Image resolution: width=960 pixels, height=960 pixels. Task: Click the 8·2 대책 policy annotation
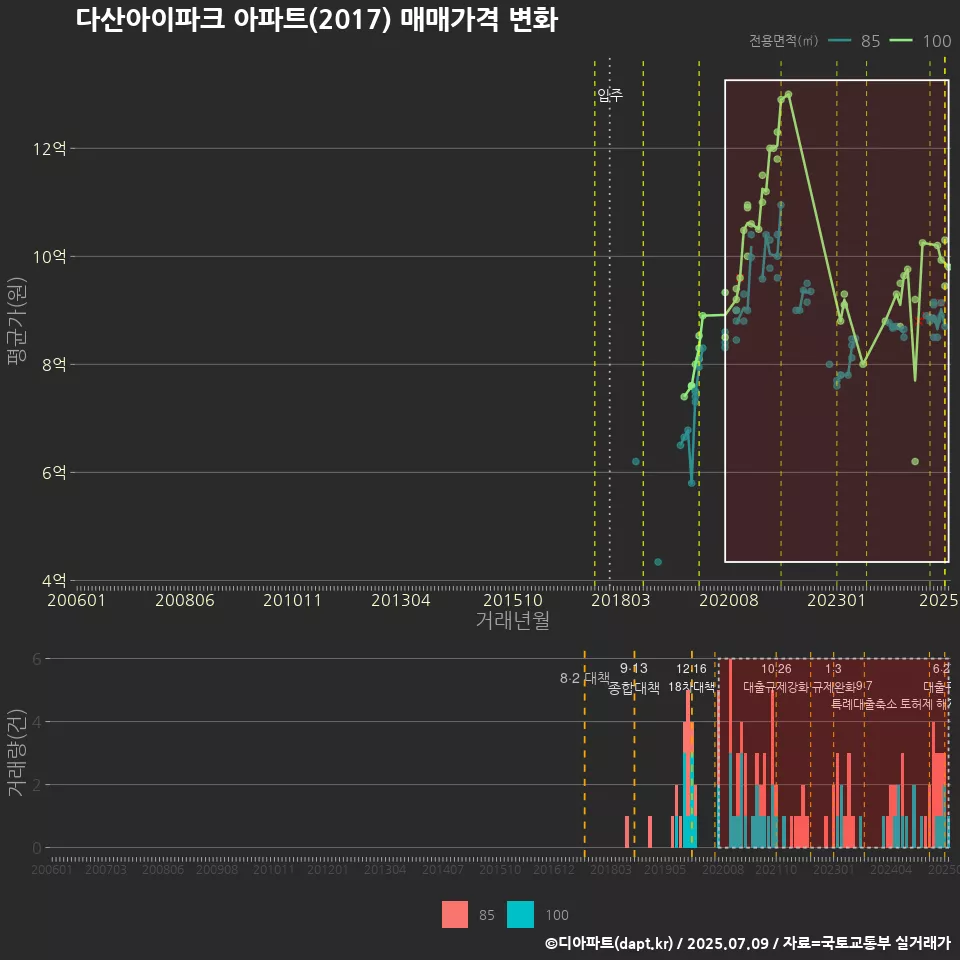585,678
